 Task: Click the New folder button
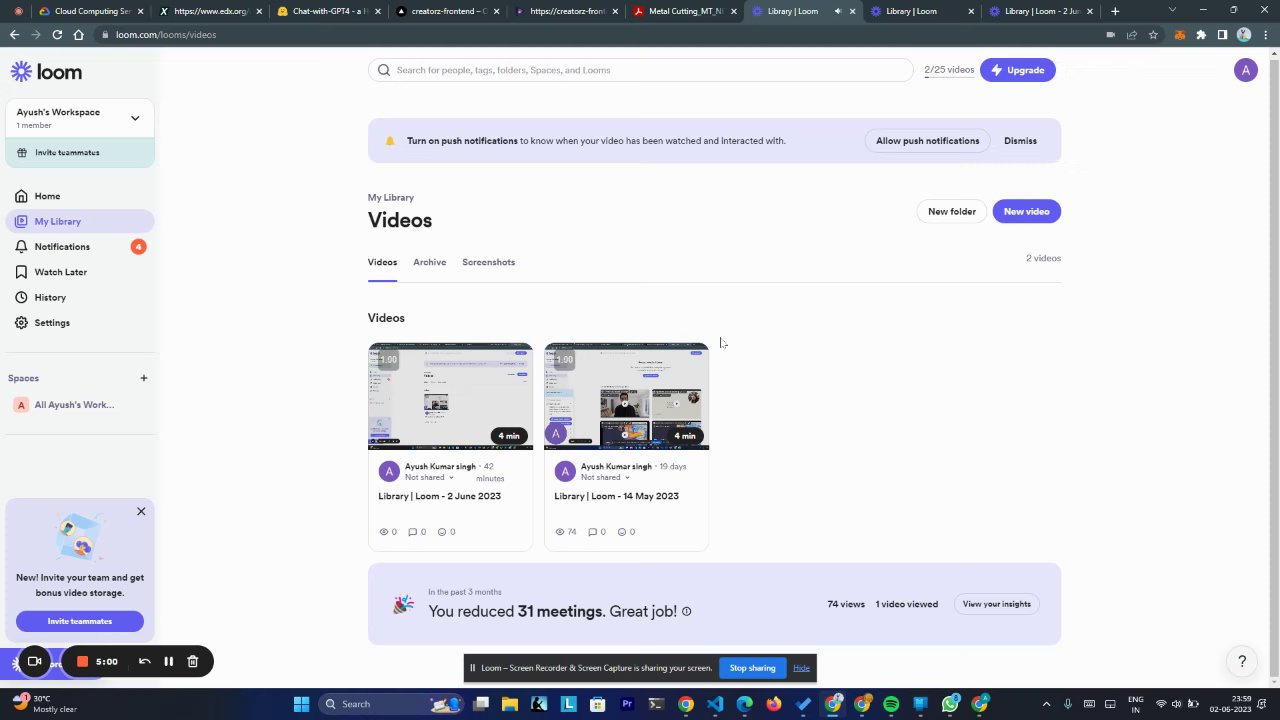(951, 211)
